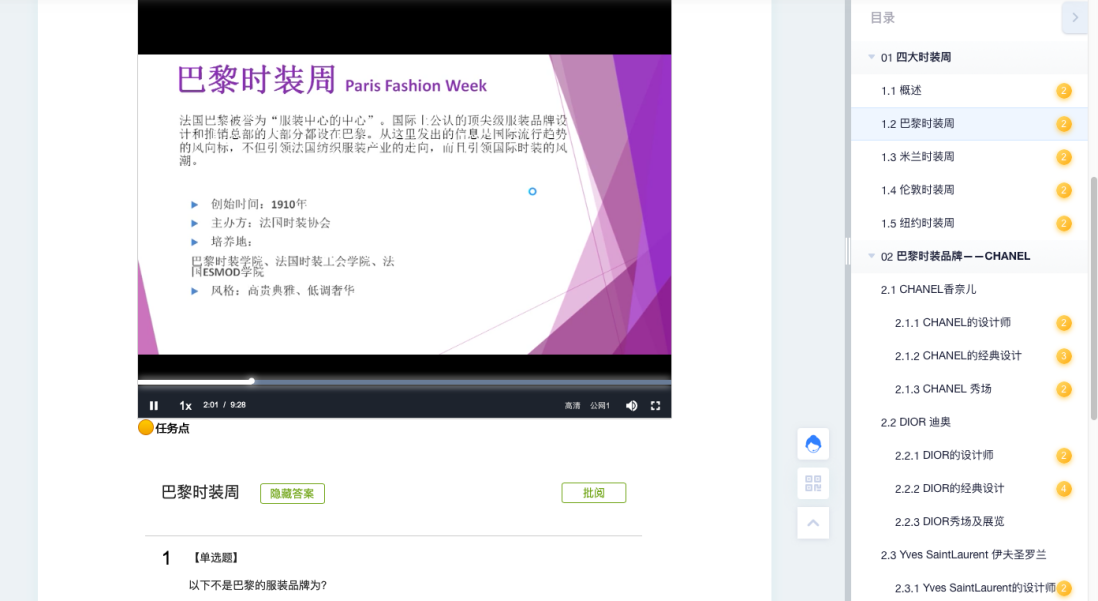Click the 隐藏答案 button
Image resolution: width=1098 pixels, height=601 pixels.
coord(292,493)
